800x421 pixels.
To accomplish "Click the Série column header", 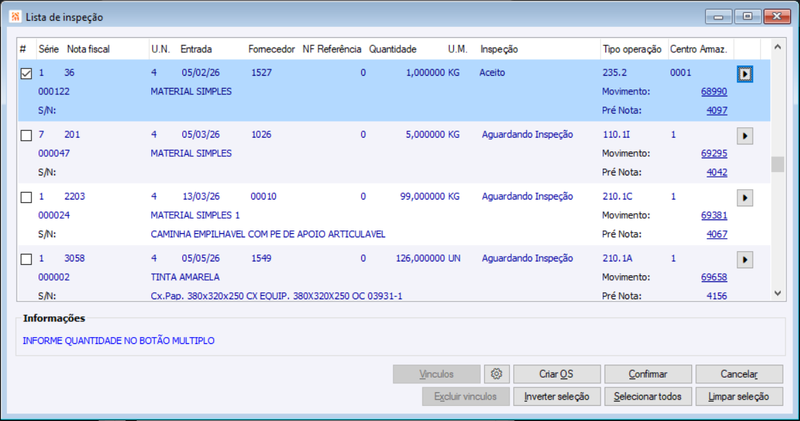I will pyautogui.click(x=49, y=49).
